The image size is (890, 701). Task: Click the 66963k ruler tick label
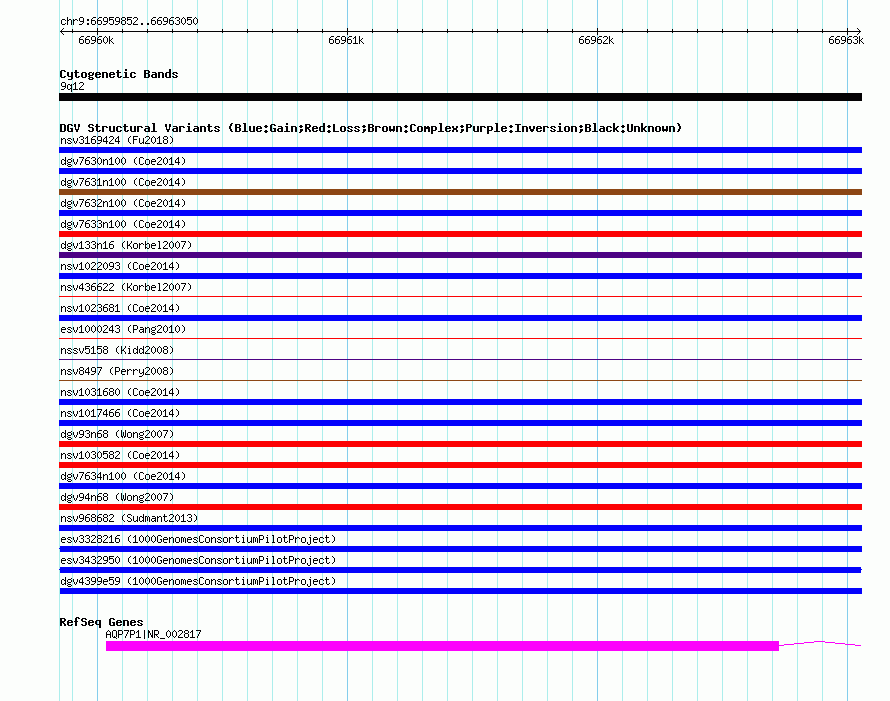pos(846,40)
